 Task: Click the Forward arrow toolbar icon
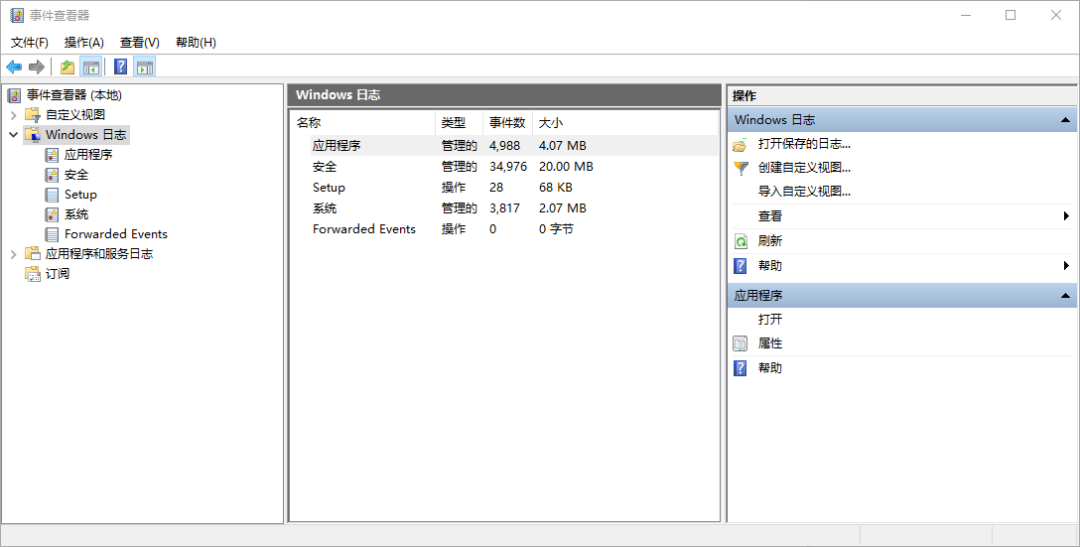[x=37, y=67]
